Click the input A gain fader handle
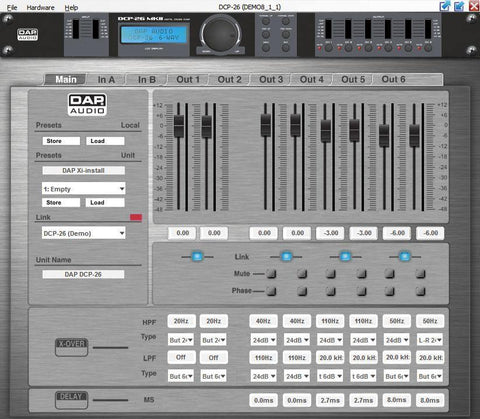 [179, 126]
